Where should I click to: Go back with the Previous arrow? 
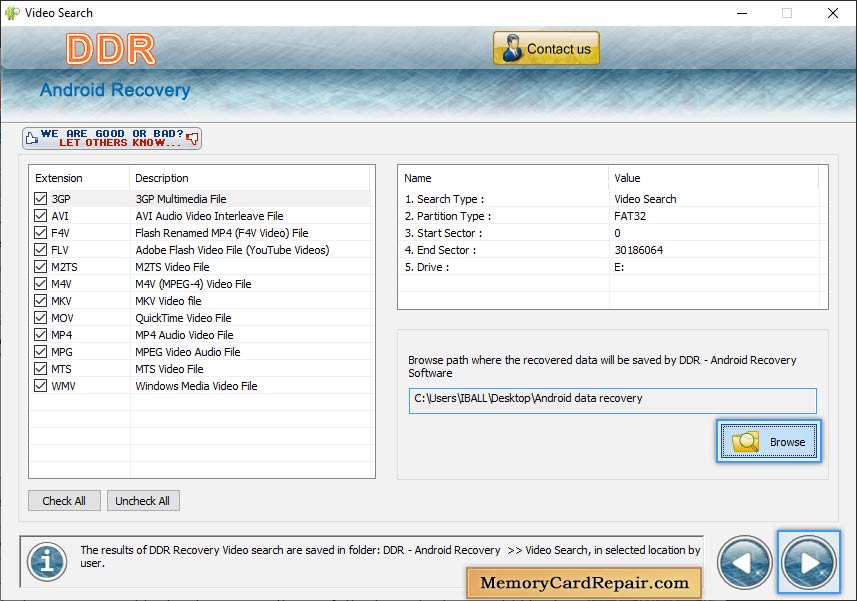[x=744, y=562]
